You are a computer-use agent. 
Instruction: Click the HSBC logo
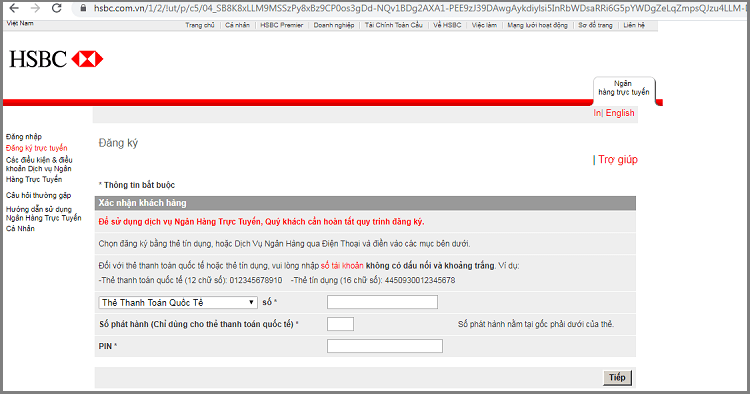coord(56,59)
